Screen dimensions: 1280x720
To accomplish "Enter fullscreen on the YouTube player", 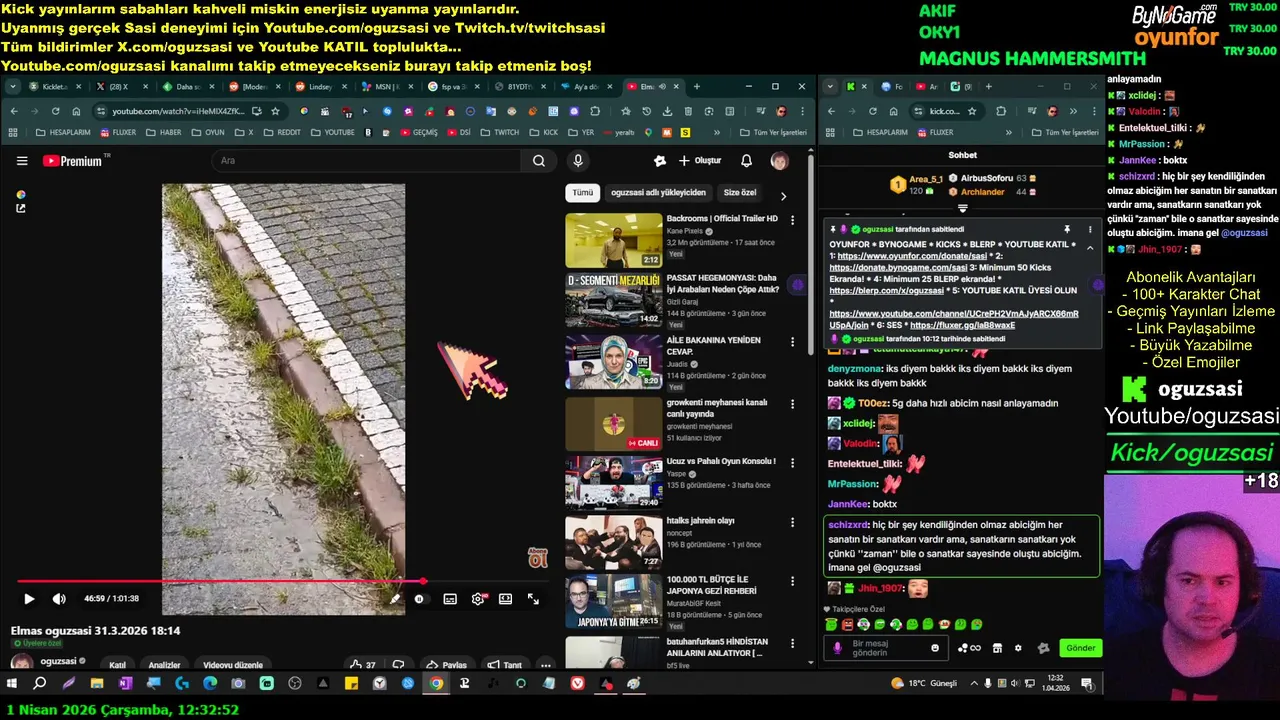I will (533, 599).
